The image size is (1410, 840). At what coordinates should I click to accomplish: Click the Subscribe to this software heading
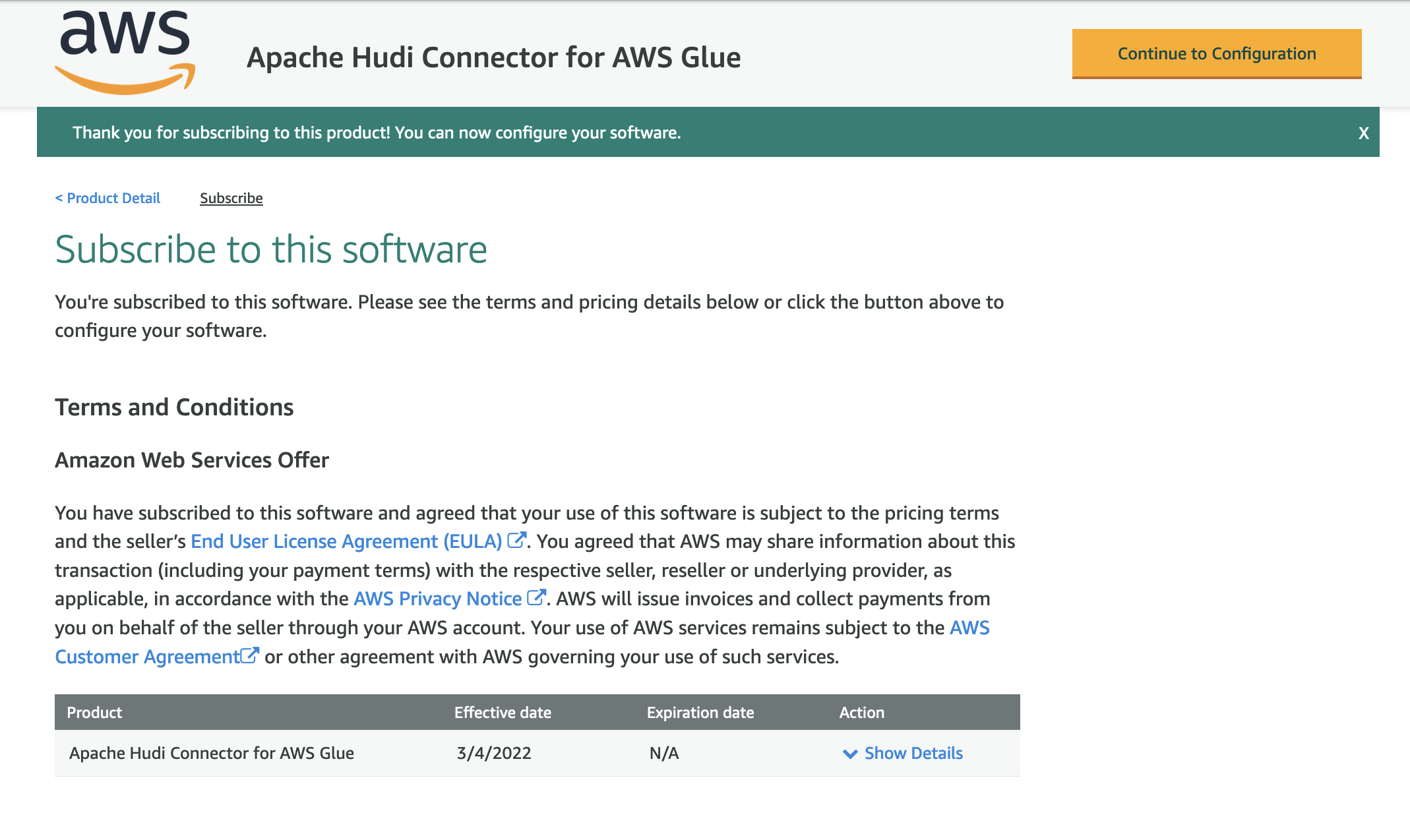[271, 250]
